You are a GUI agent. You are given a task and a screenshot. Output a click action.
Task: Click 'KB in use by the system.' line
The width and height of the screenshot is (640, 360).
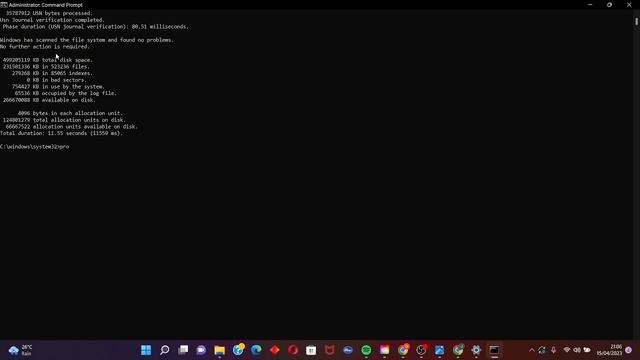coord(58,87)
